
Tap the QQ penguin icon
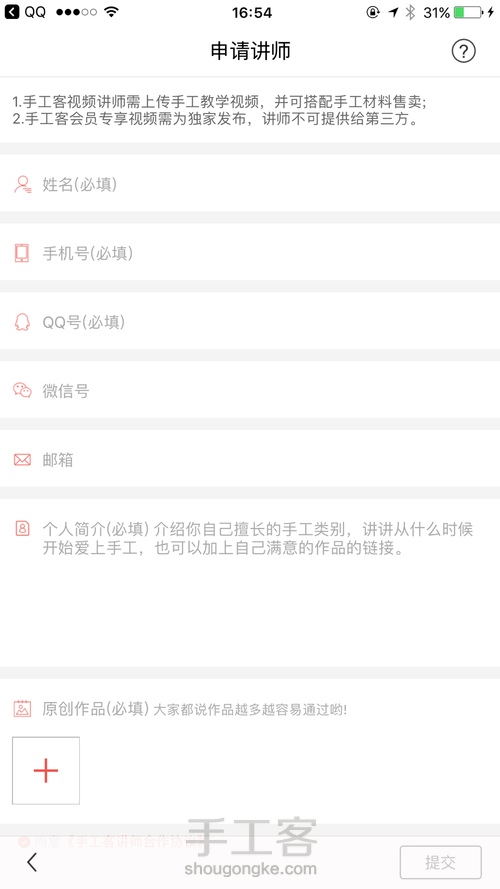[22, 322]
